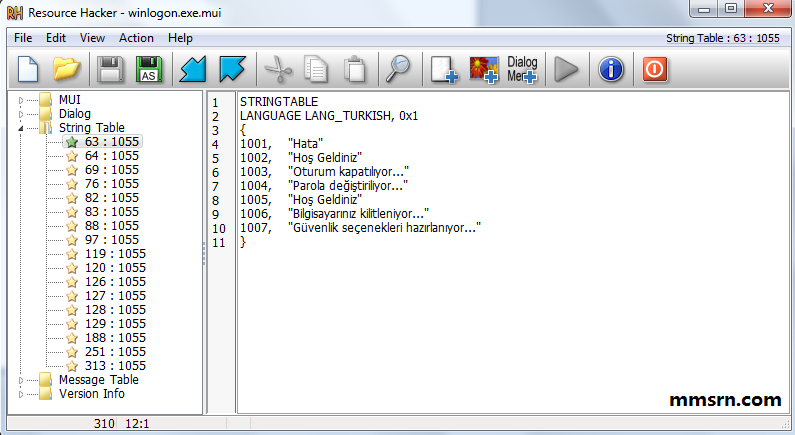The width and height of the screenshot is (795, 435).
Task: Collapse the String Table folder arrow
Action: [21, 128]
